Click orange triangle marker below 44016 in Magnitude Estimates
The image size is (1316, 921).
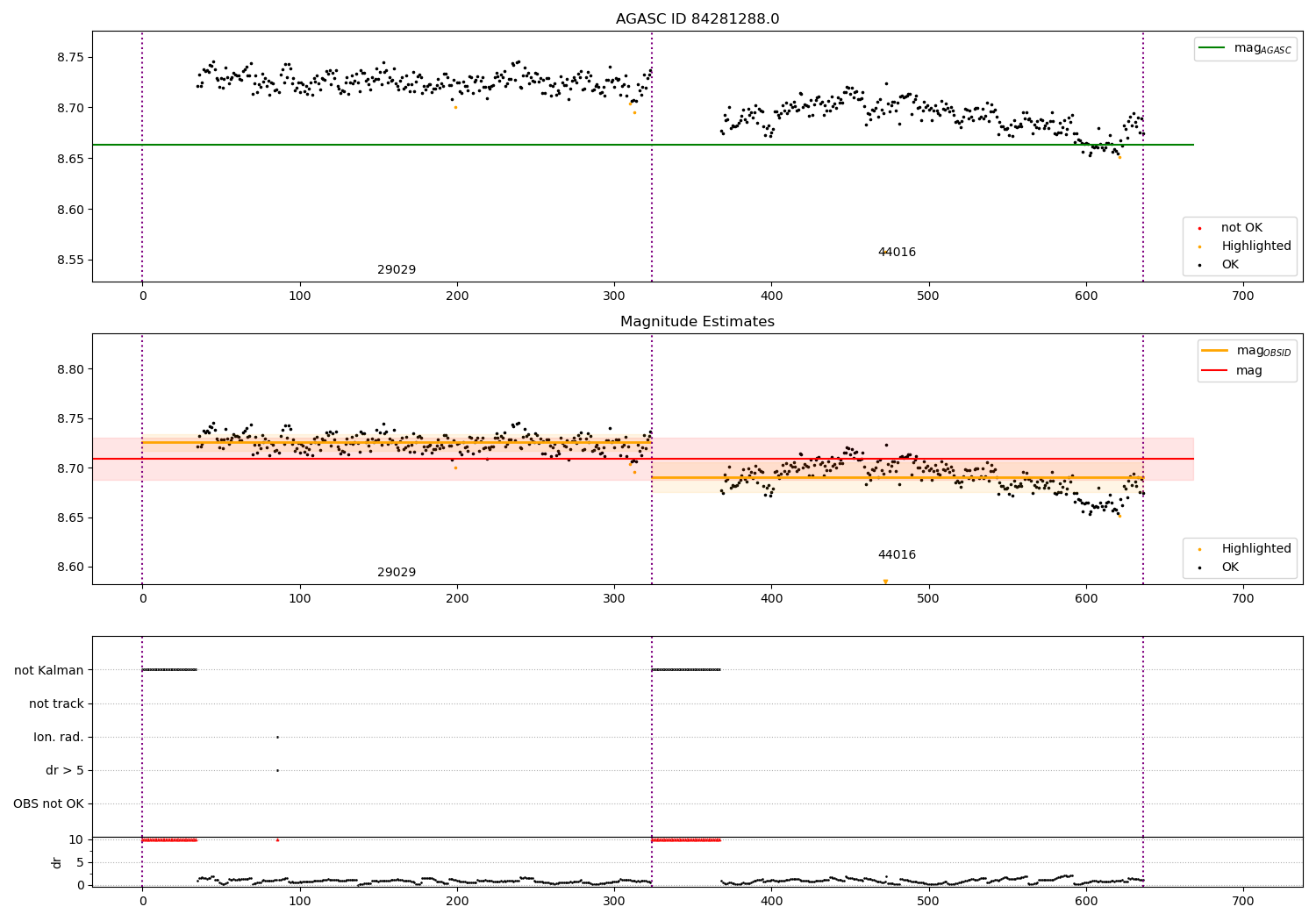(885, 582)
